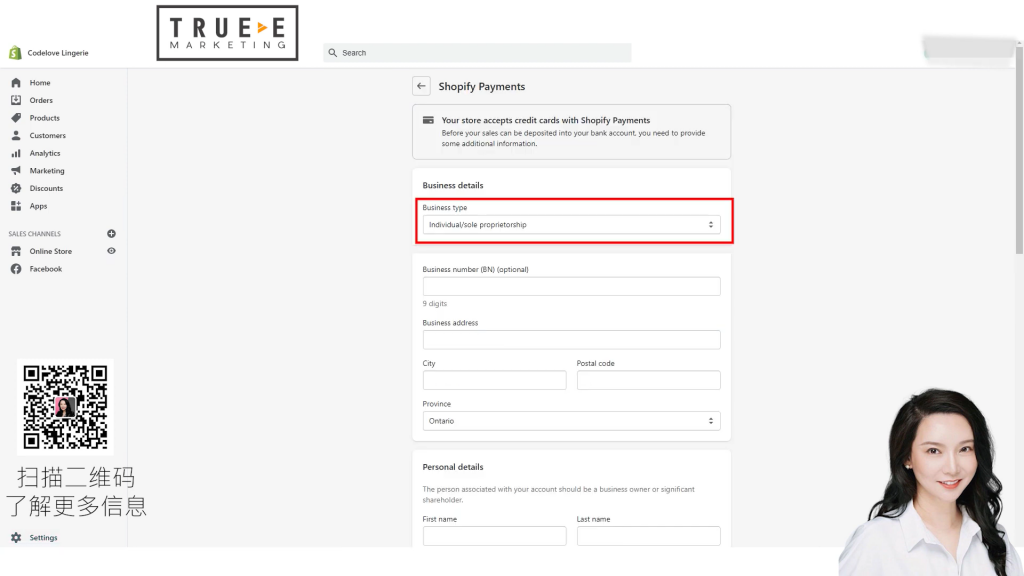Click the page vertical scrollbar
This screenshot has height=576, width=1024.
(x=1019, y=150)
